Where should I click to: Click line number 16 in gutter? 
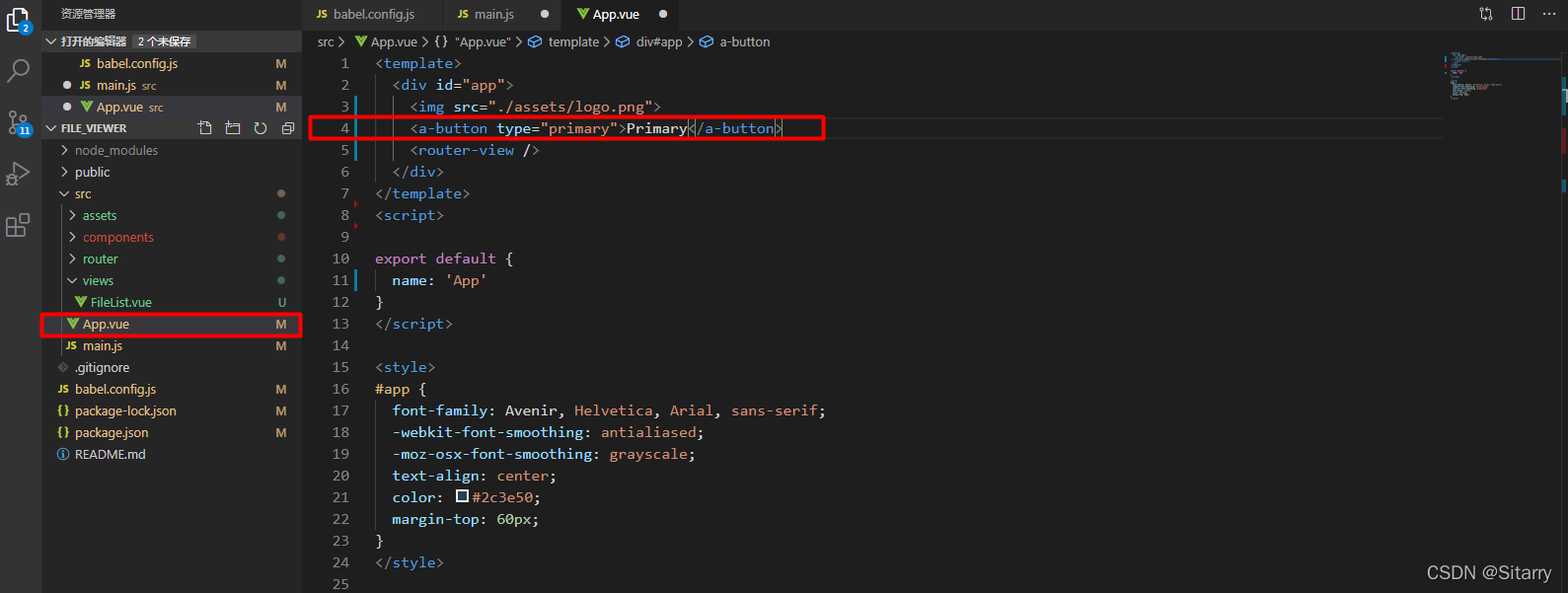pyautogui.click(x=340, y=389)
